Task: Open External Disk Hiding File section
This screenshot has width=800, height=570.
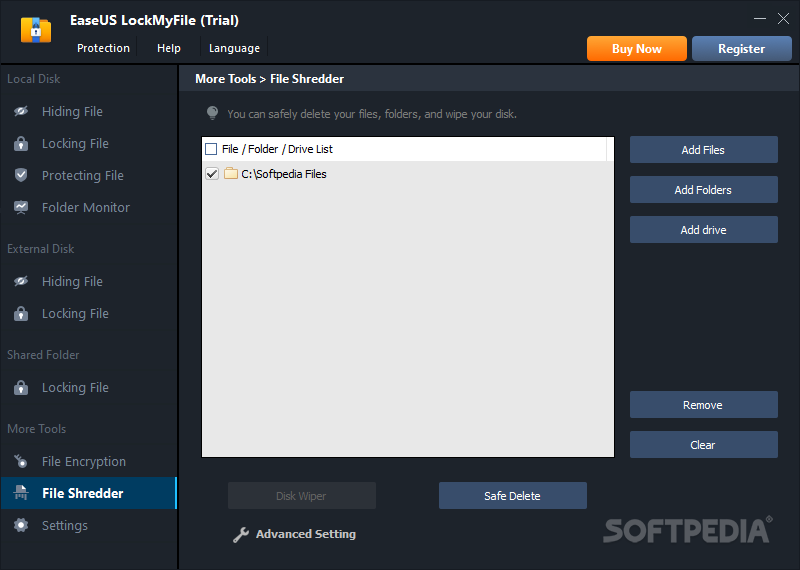Action: click(x=89, y=281)
